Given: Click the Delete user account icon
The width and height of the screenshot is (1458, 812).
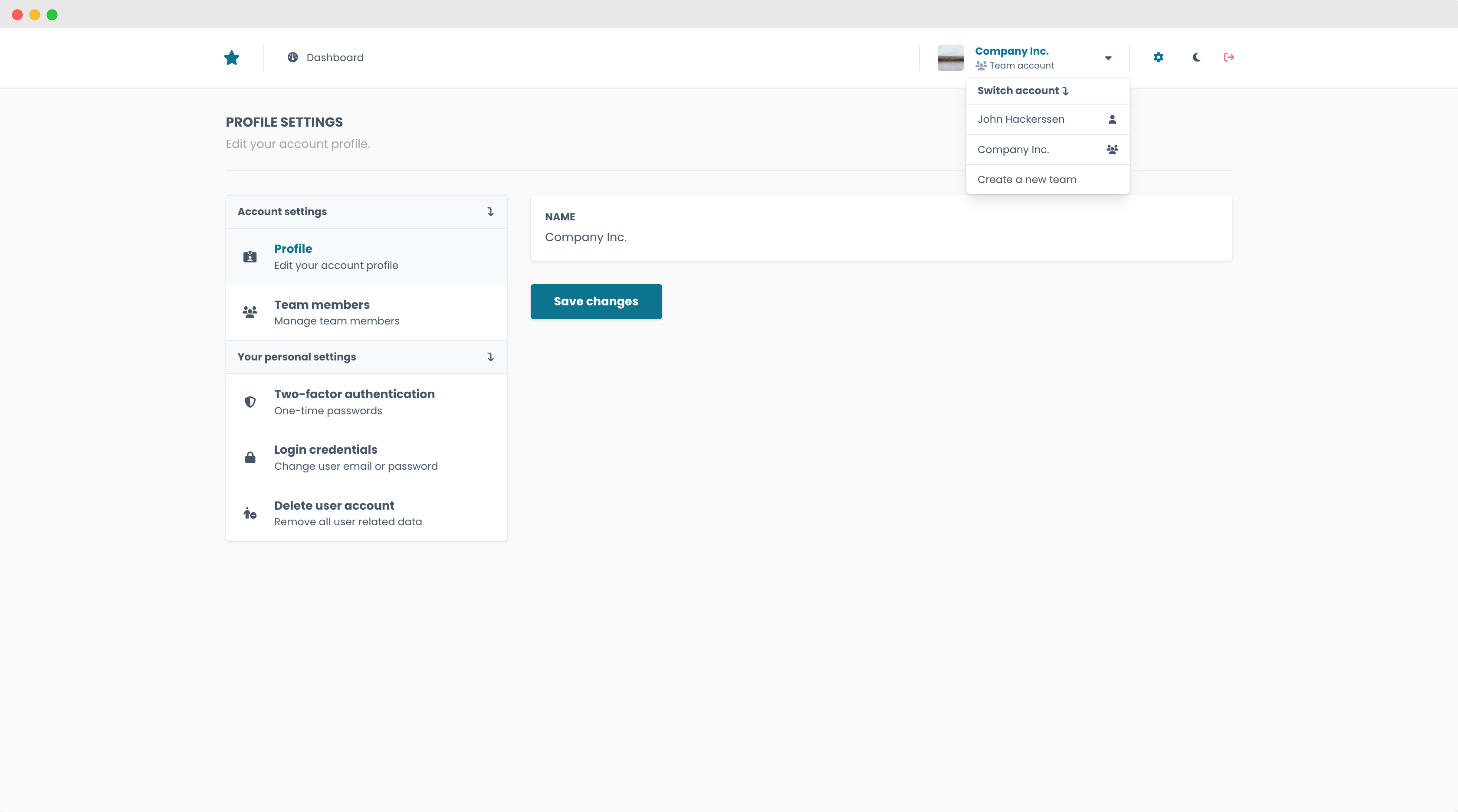Looking at the screenshot, I should [x=250, y=513].
